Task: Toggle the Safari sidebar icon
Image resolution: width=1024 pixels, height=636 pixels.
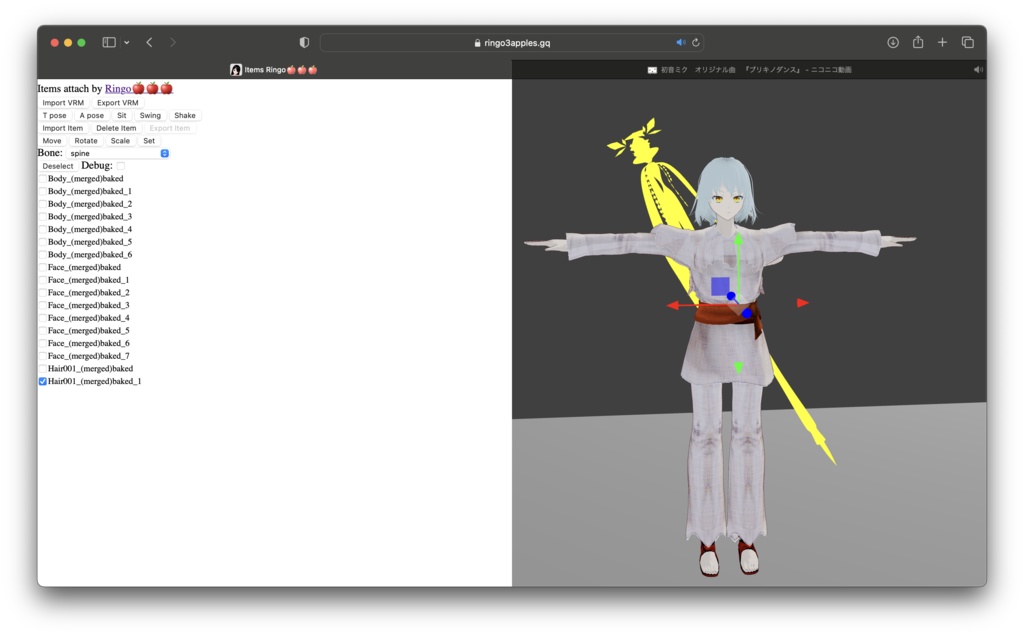Action: tap(109, 42)
